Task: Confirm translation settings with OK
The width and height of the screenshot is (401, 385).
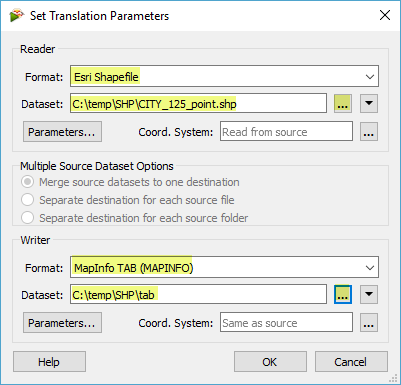Action: [x=270, y=362]
